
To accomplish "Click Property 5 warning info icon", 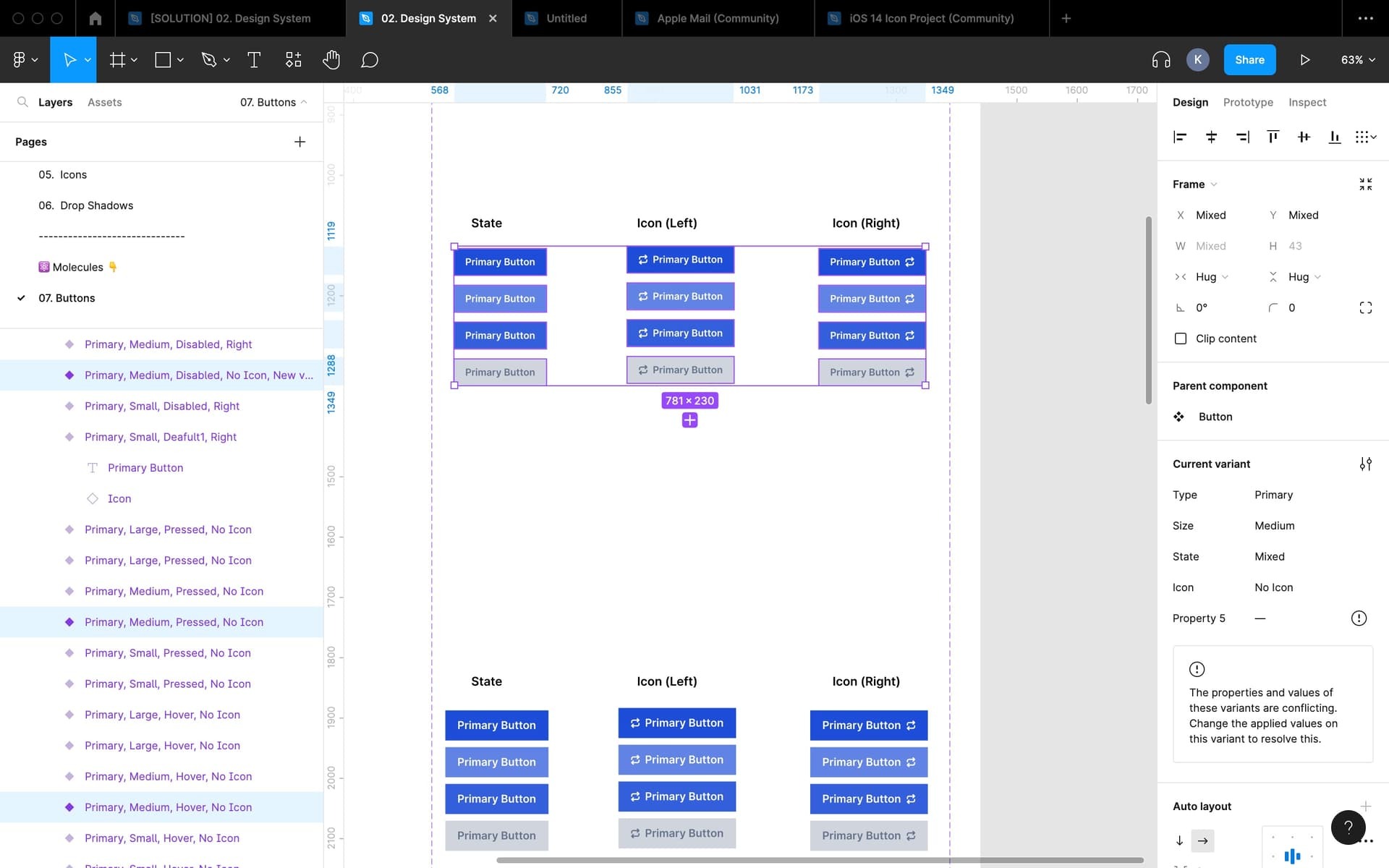I will (1359, 618).
